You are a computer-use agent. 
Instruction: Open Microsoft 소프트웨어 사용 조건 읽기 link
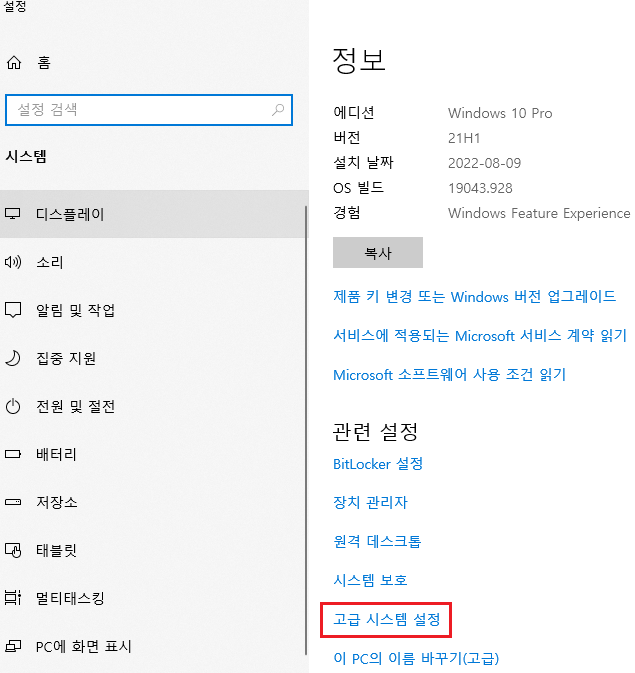pos(450,374)
